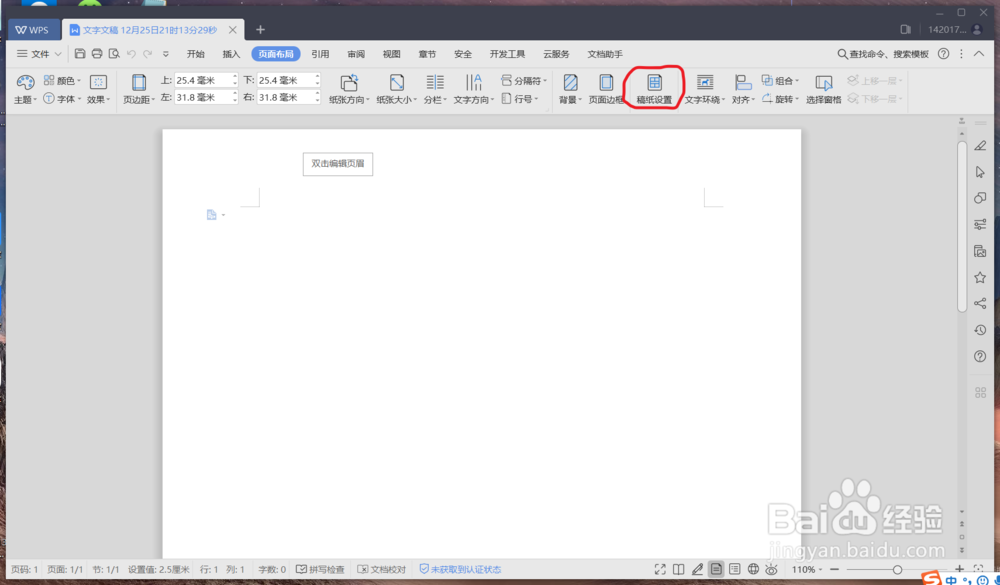Open the 颜色 color scheme dropdown
This screenshot has width=1000, height=585.
pyautogui.click(x=62, y=81)
